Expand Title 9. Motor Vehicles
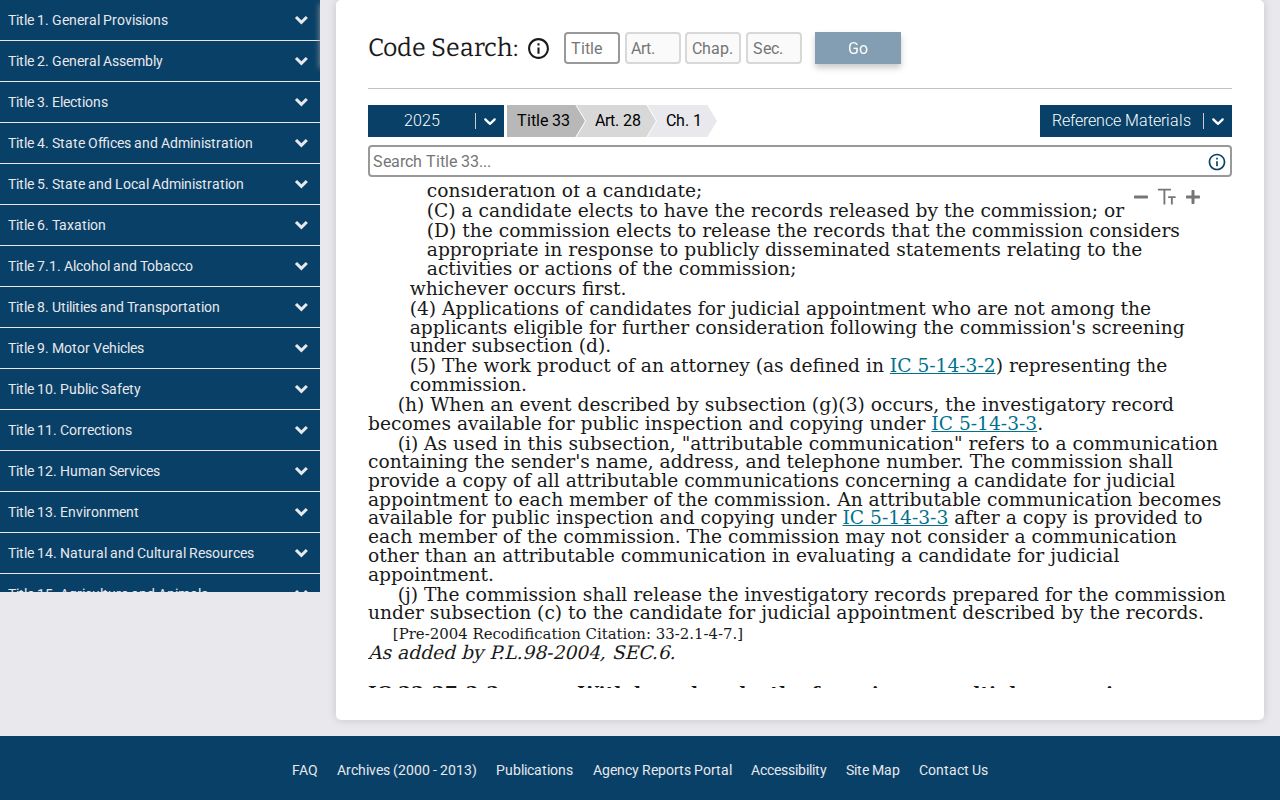 [160, 348]
